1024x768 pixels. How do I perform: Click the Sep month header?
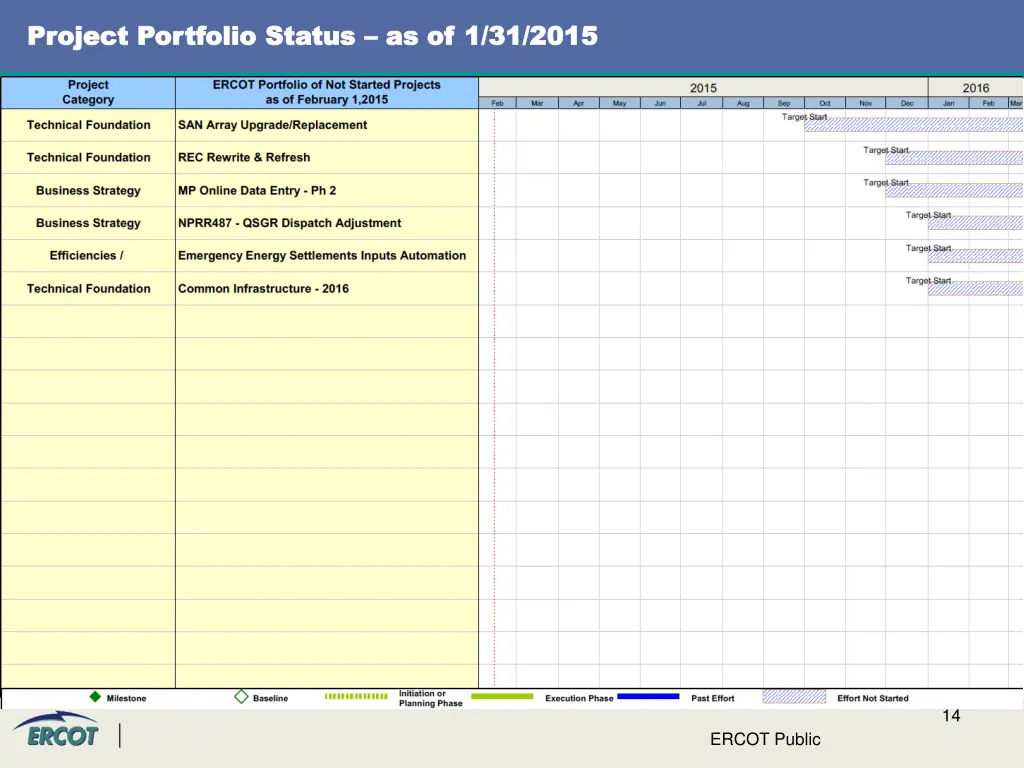pos(784,103)
